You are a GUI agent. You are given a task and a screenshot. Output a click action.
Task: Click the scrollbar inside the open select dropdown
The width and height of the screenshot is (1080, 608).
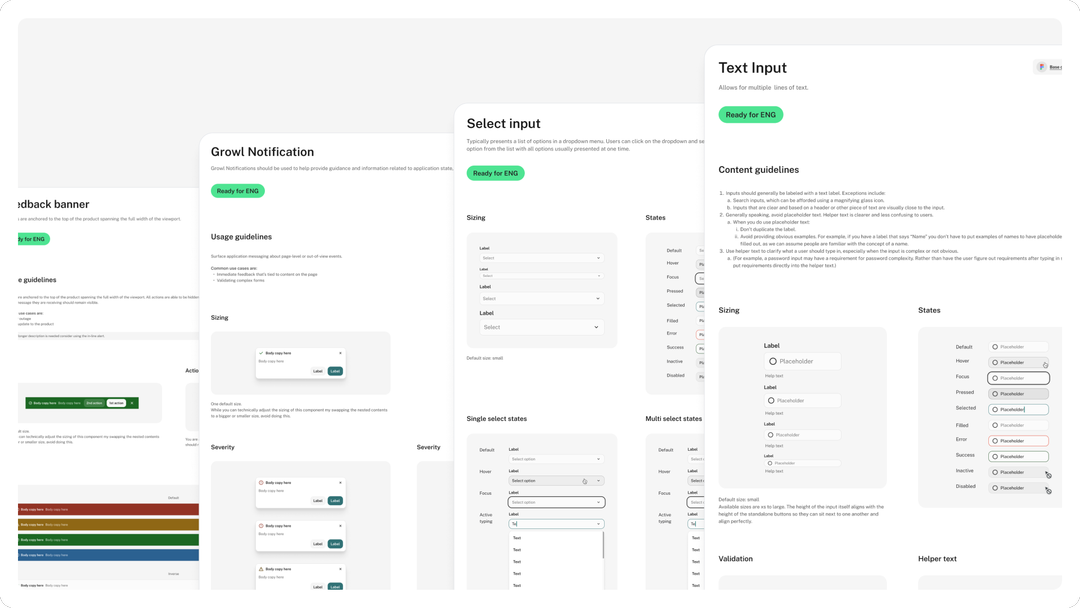pos(603,544)
